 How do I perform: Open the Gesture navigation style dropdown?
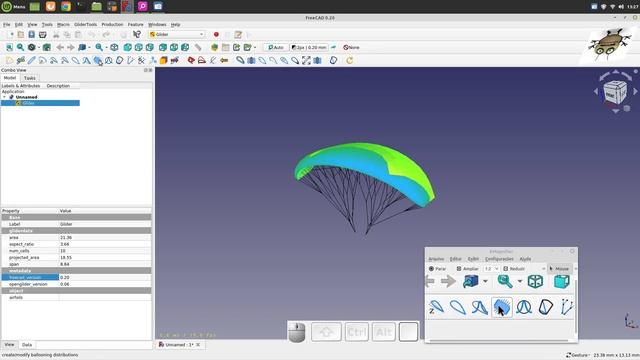pyautogui.click(x=578, y=355)
